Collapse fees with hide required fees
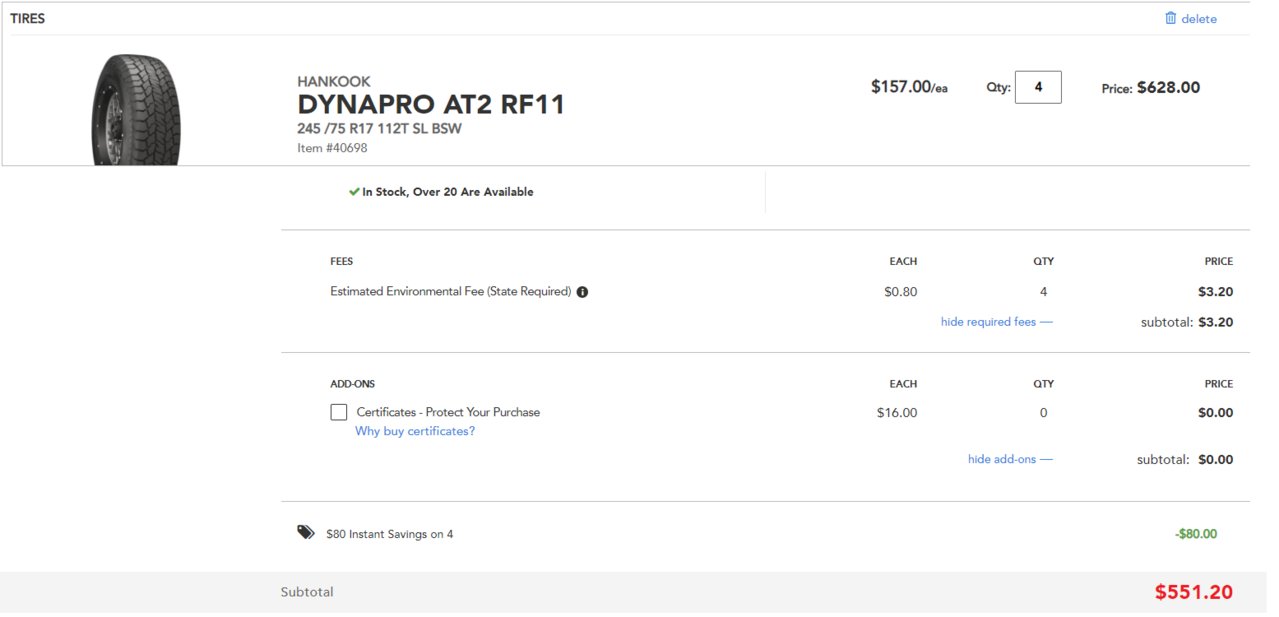 tap(996, 322)
